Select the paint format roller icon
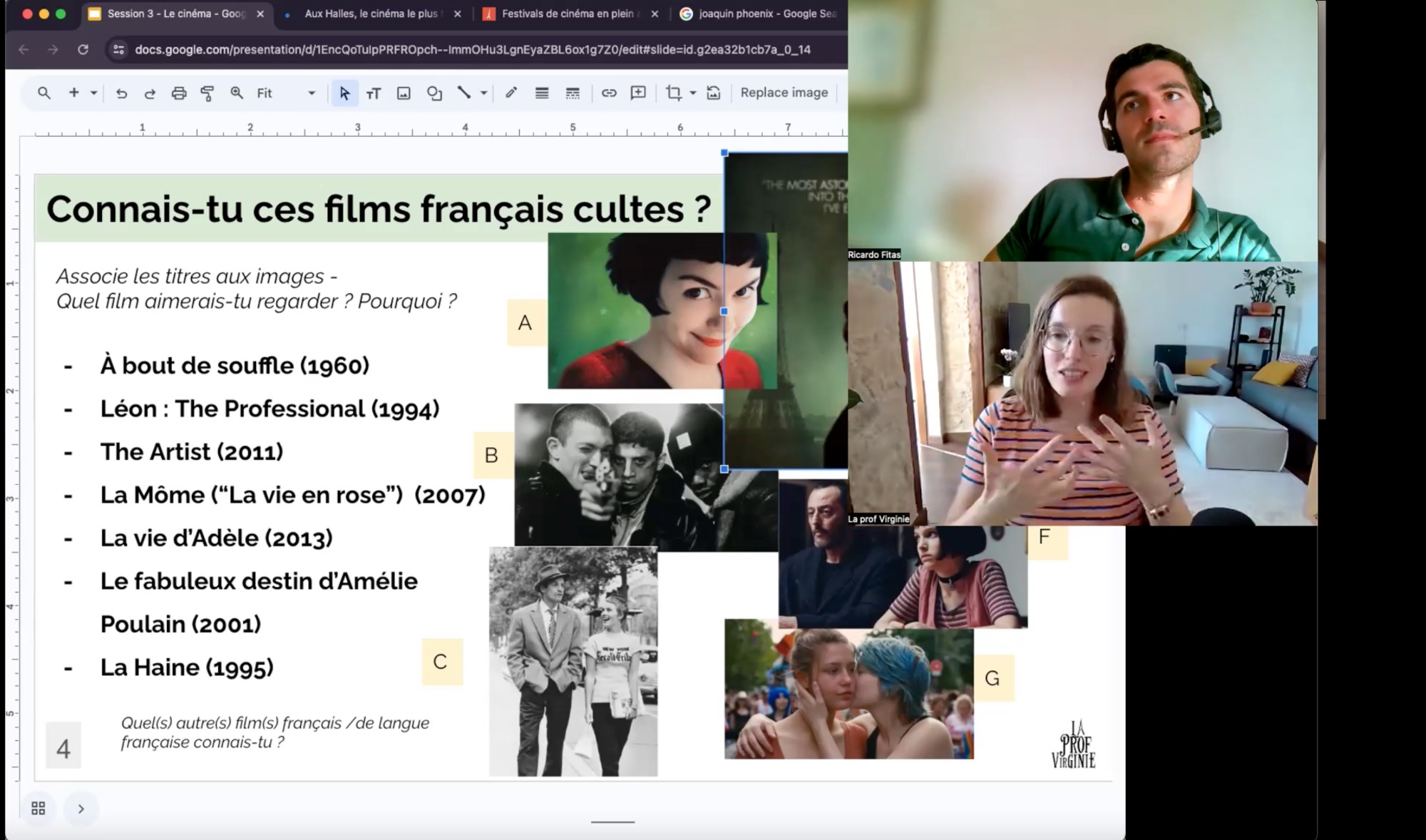The width and height of the screenshot is (1426, 840). [207, 93]
